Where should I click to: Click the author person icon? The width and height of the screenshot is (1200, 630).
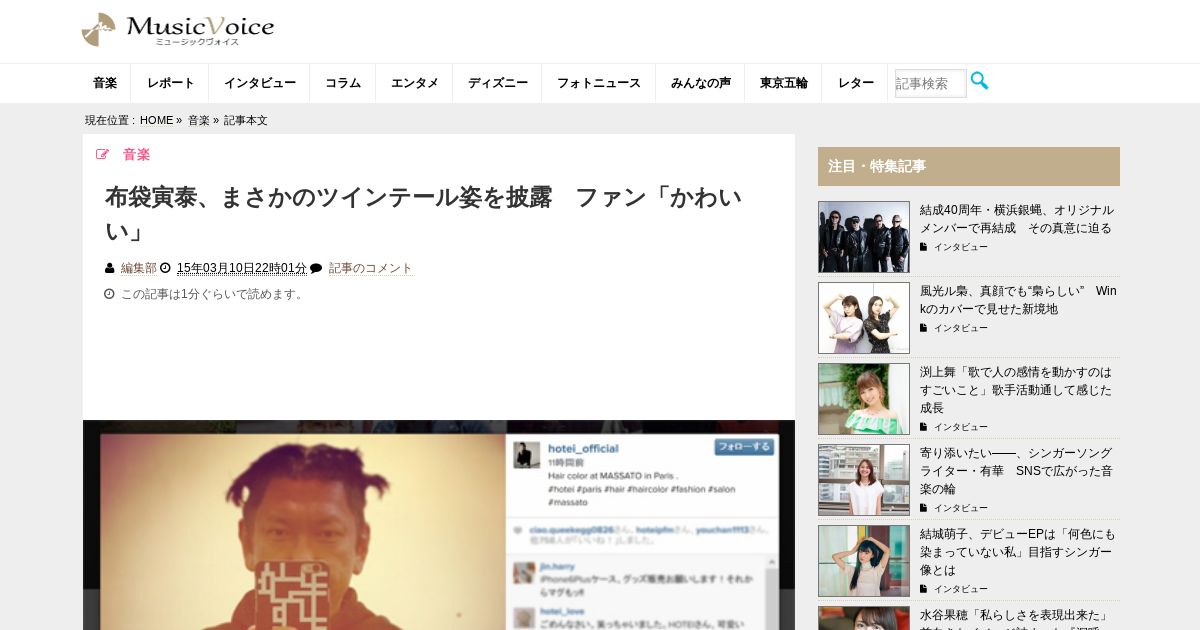pyautogui.click(x=110, y=268)
